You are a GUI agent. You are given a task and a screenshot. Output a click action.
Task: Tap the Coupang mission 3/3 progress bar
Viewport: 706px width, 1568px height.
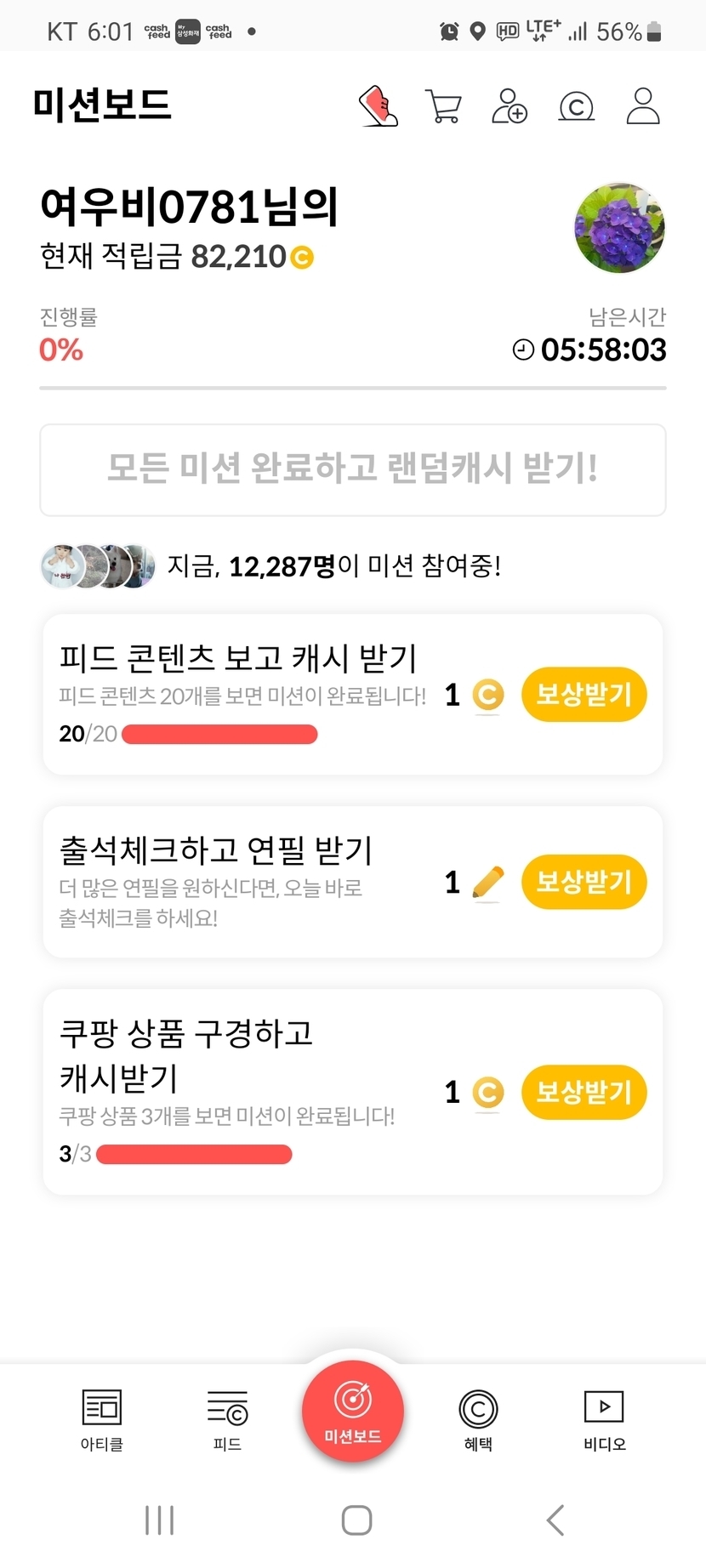194,1154
